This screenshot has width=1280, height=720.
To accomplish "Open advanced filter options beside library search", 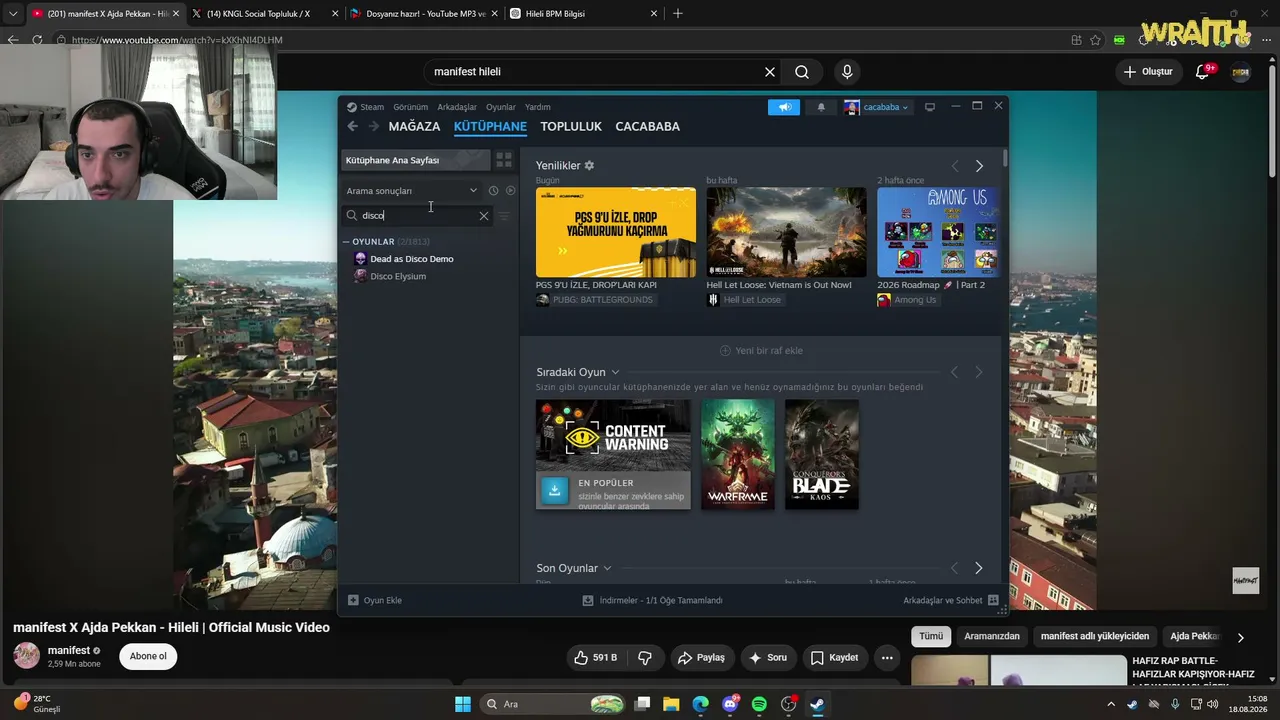I will click(504, 216).
